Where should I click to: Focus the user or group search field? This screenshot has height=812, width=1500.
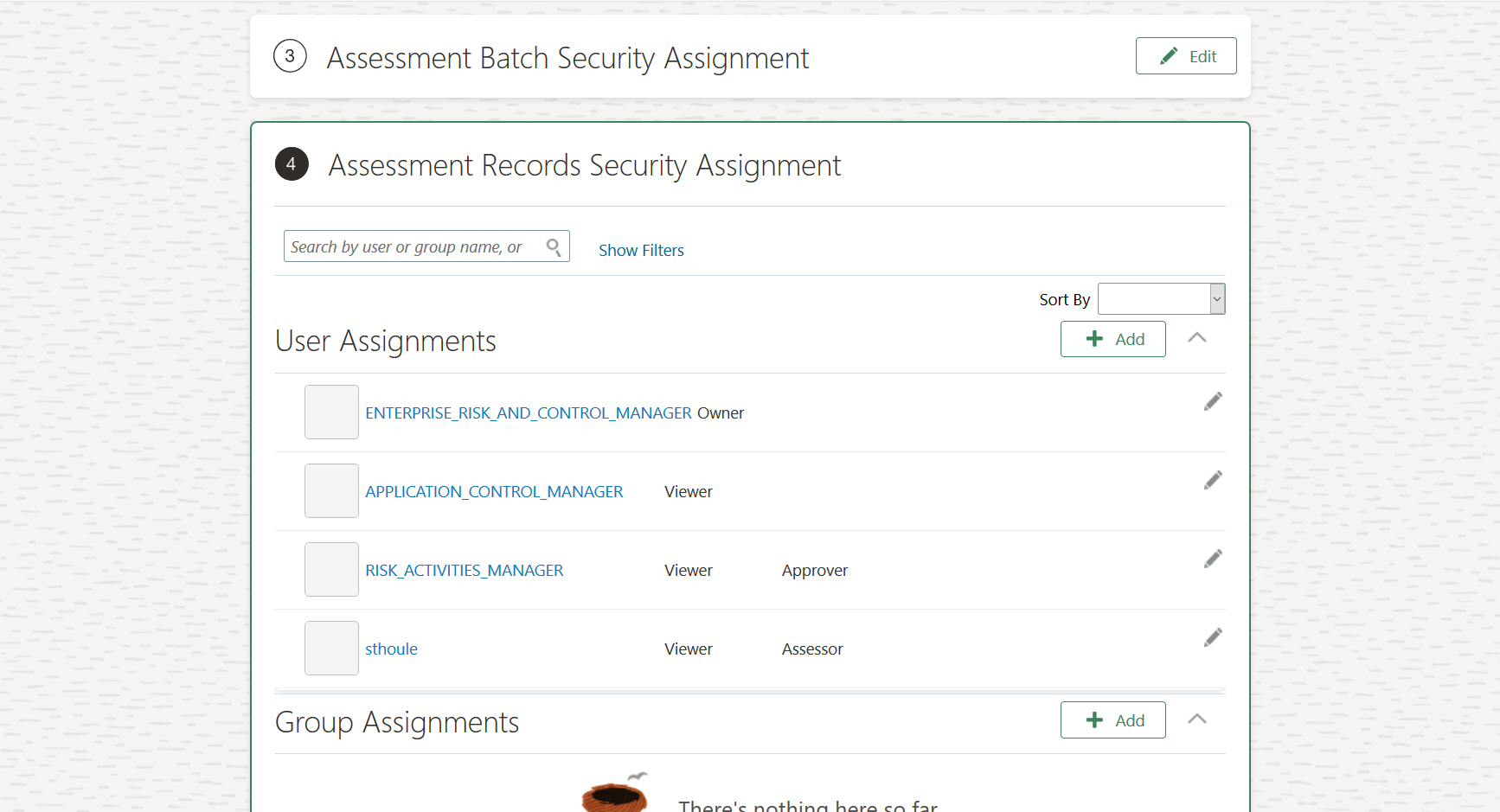413,247
